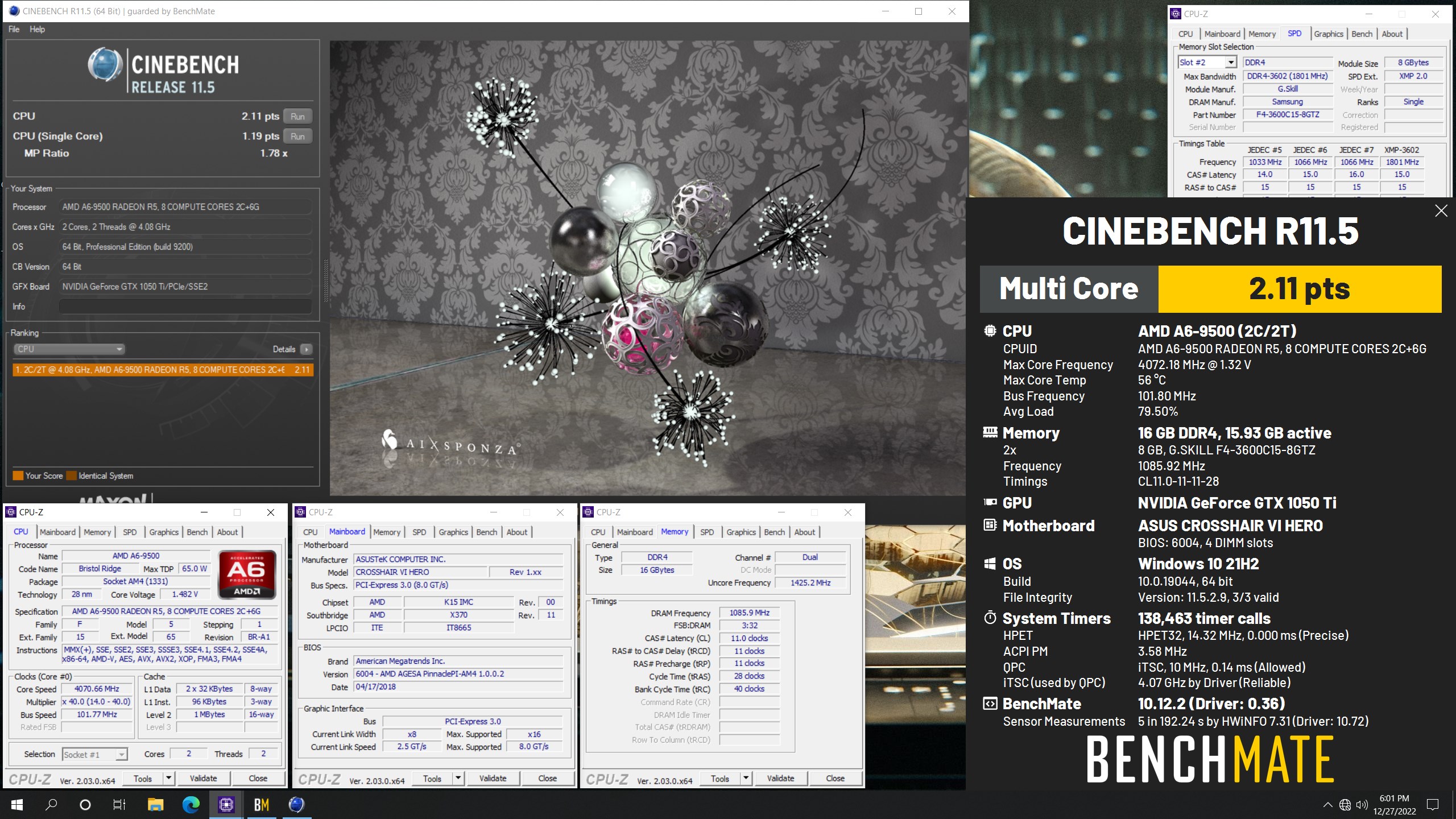The height and width of the screenshot is (819, 1456).
Task: Click CPU chip icon in BenchMate panel
Action: click(x=990, y=330)
